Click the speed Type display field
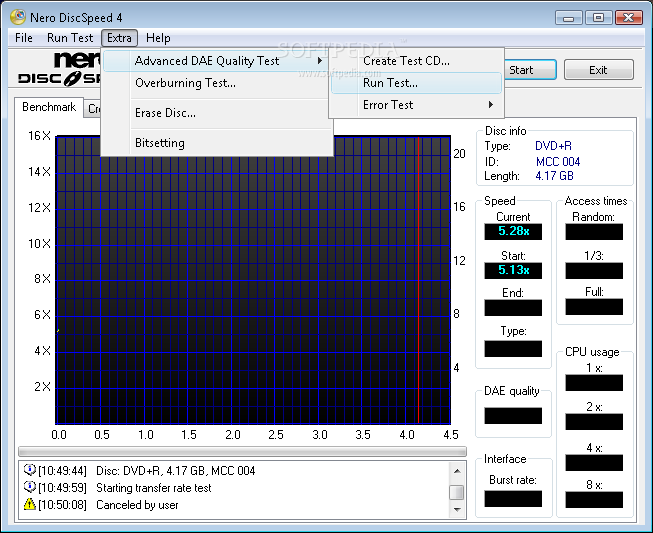The height and width of the screenshot is (533, 653). click(513, 349)
